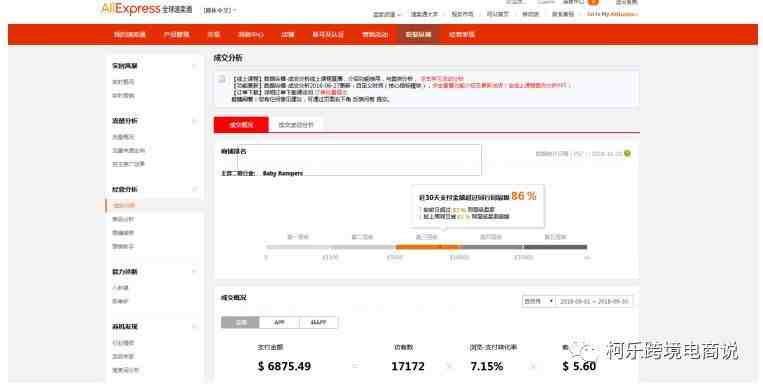Select the 非APP platform toggle
The width and height of the screenshot is (763, 384).
coord(318,322)
